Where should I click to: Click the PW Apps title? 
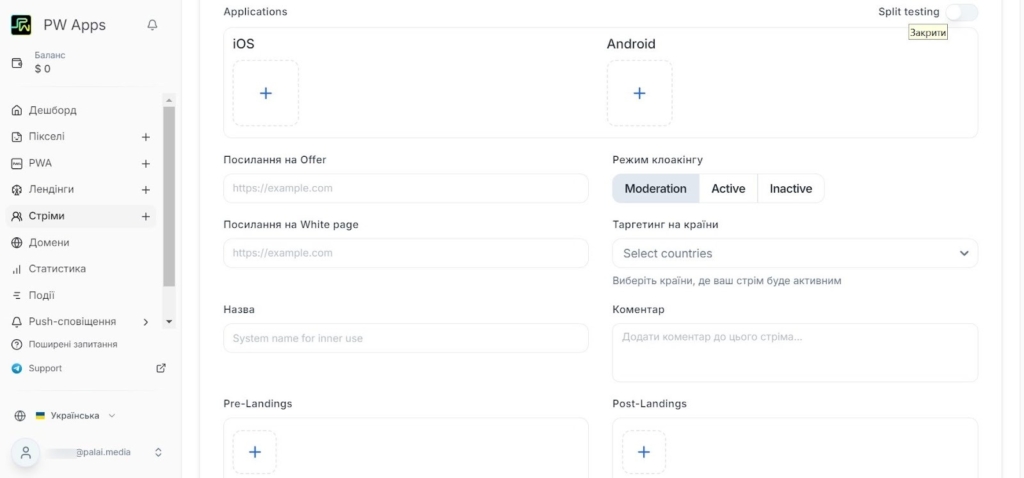tap(74, 25)
